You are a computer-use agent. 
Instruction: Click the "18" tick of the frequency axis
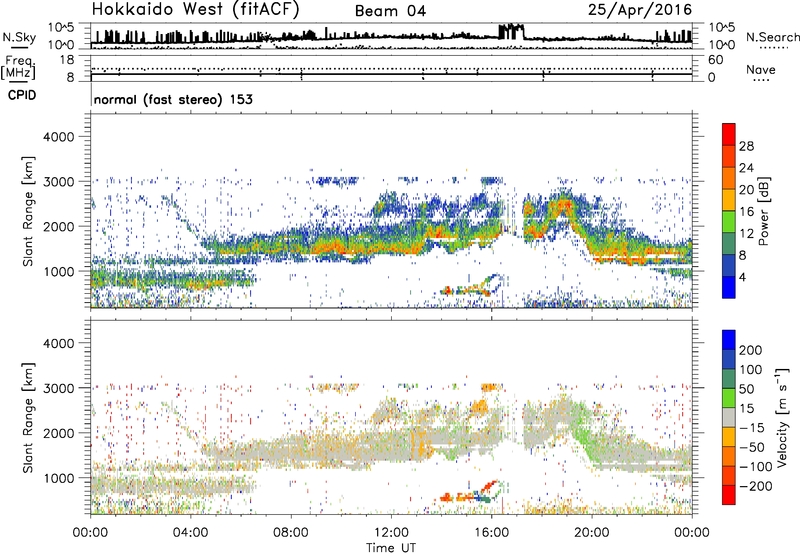coord(67,60)
